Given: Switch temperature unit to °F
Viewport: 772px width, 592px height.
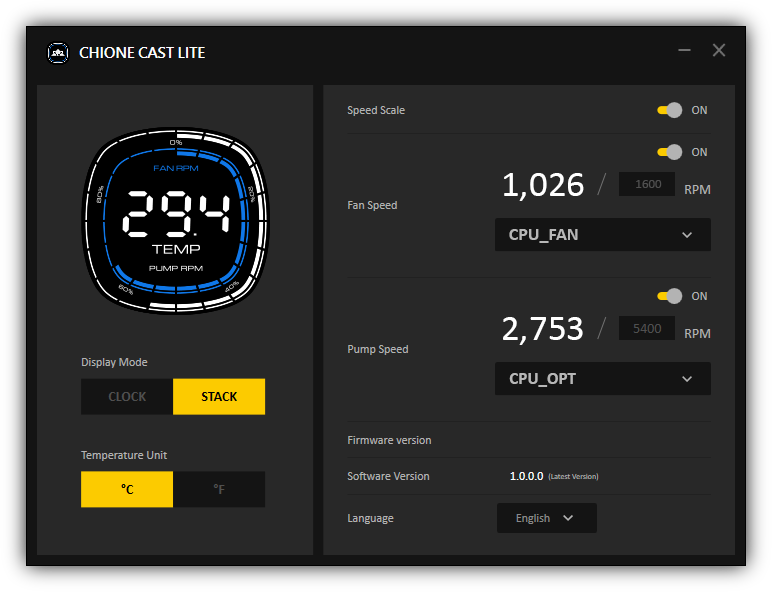Looking at the screenshot, I should click(219, 489).
